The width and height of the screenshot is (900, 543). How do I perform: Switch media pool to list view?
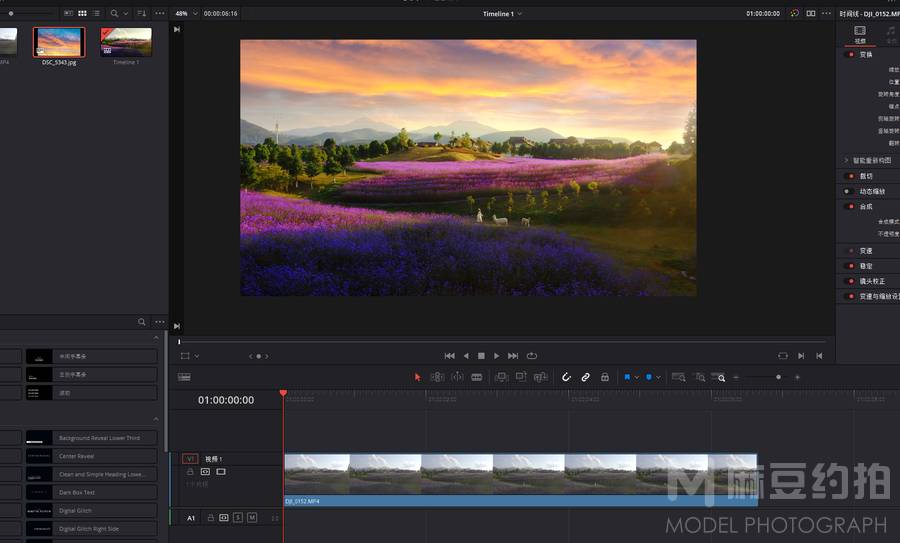(x=96, y=13)
